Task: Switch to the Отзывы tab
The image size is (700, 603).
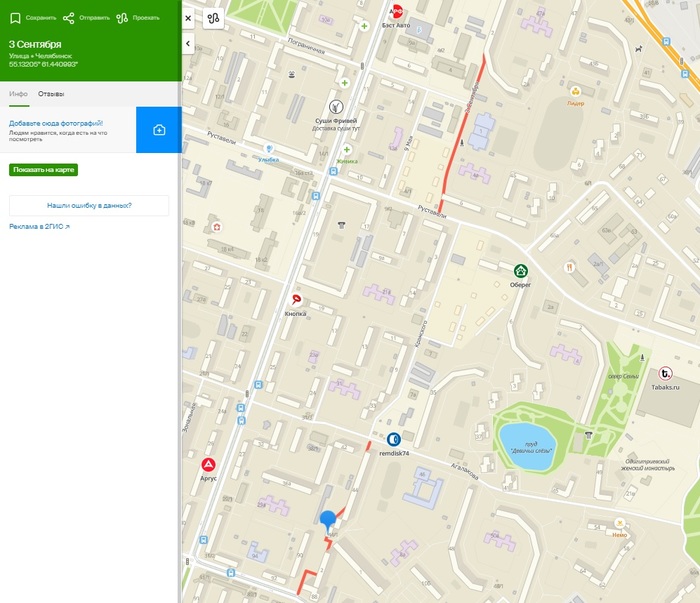Action: click(x=51, y=93)
